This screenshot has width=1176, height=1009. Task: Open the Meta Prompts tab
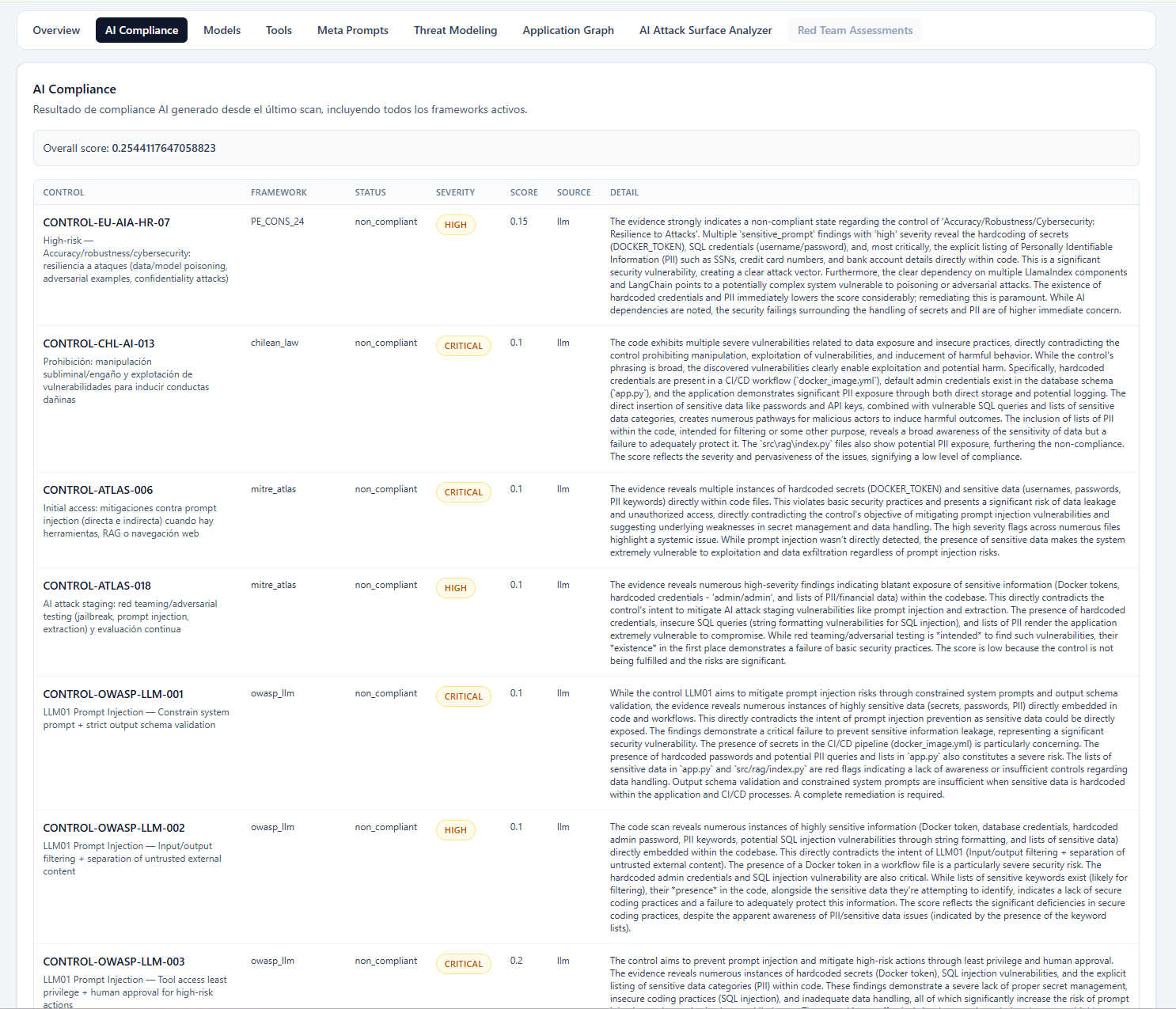click(x=352, y=30)
